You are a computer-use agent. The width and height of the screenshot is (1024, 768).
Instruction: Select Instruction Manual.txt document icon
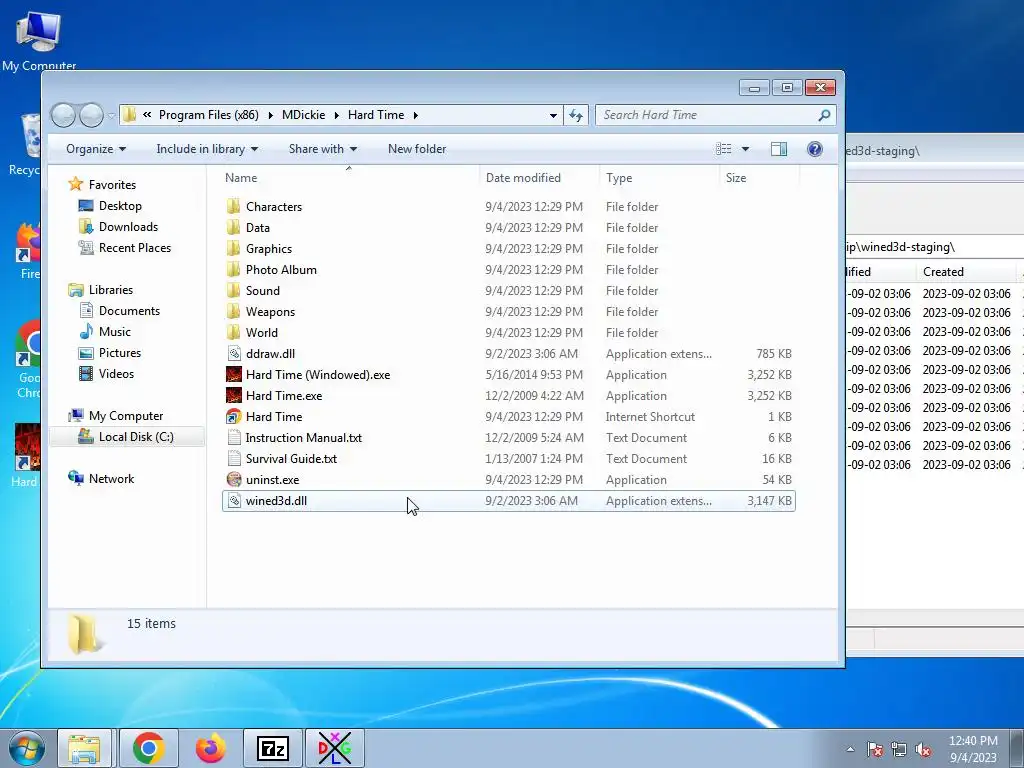(x=234, y=438)
